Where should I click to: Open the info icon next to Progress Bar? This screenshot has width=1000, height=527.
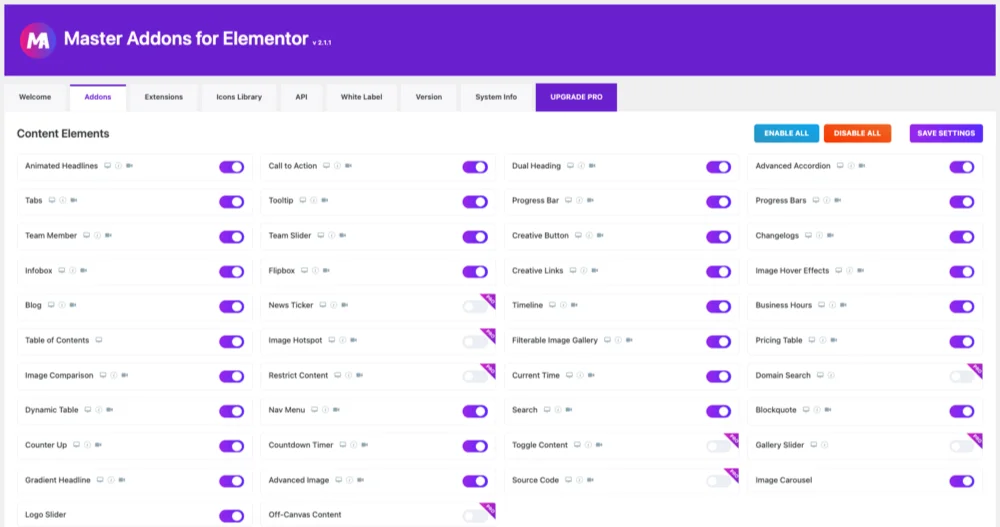click(x=580, y=200)
